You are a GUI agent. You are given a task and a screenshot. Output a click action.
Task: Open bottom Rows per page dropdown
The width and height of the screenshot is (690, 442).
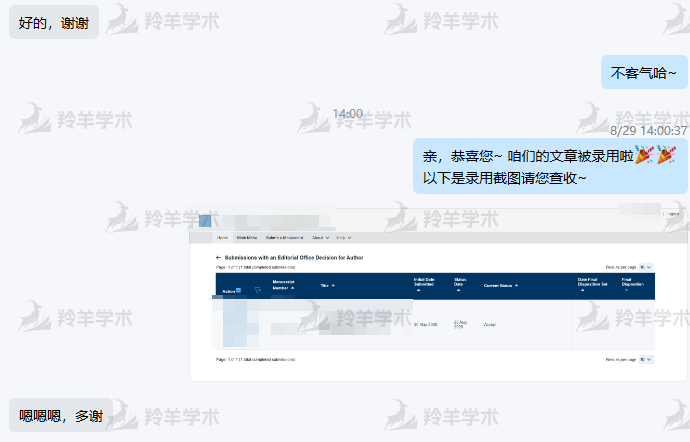[645, 358]
